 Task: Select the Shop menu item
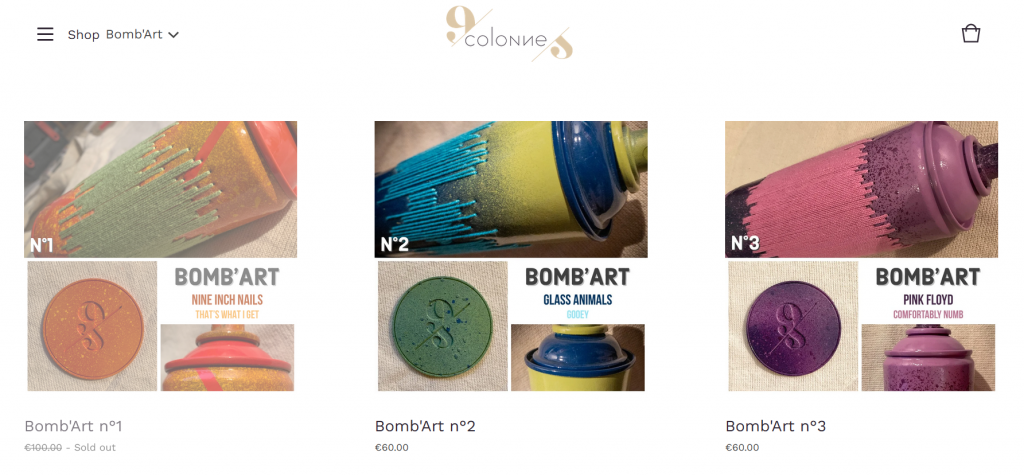point(83,35)
